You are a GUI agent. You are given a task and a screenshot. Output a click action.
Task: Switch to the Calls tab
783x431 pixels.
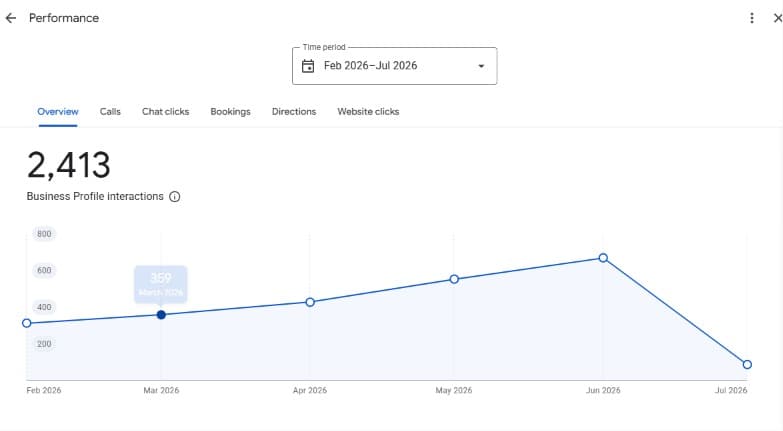(110, 112)
